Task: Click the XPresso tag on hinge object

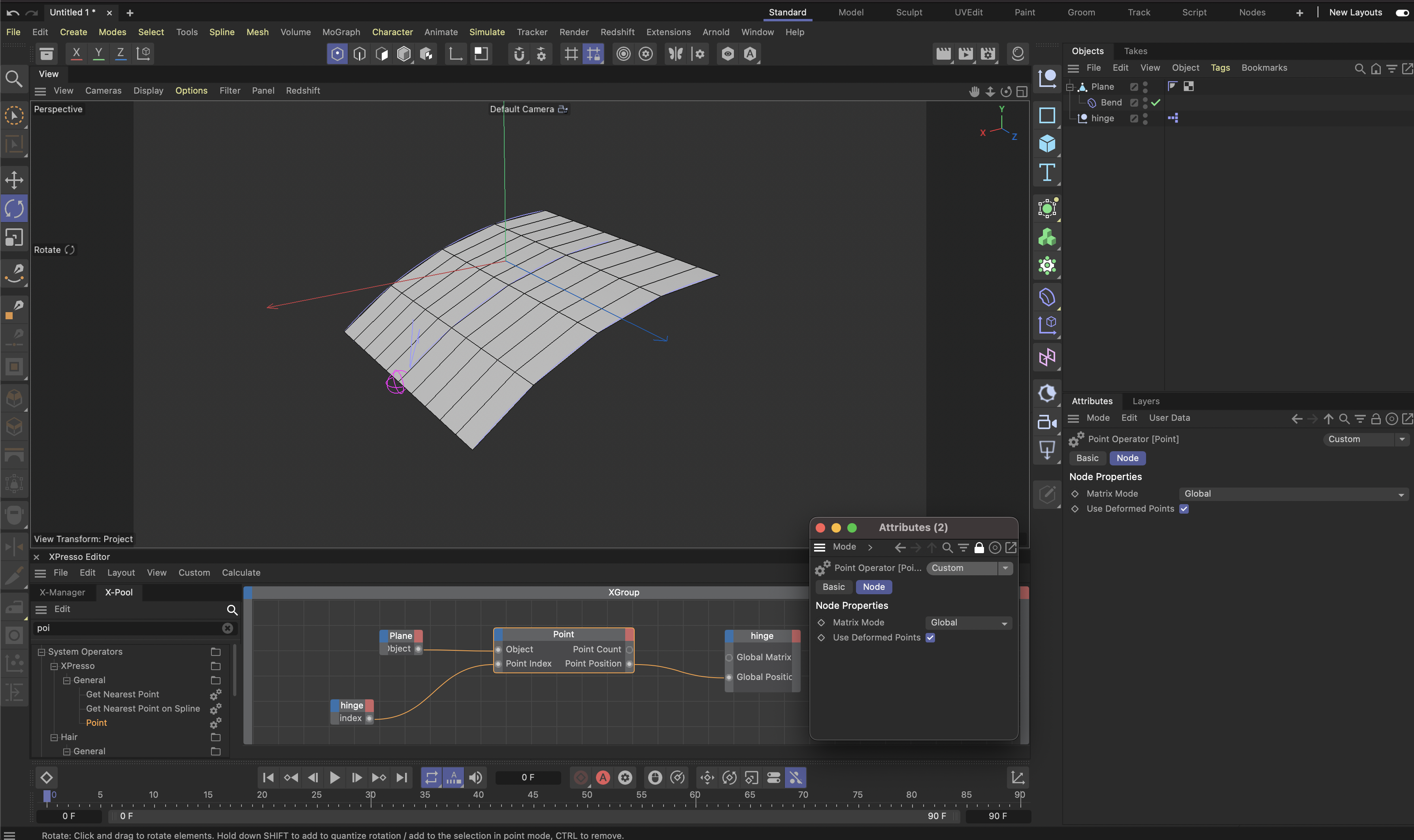Action: coord(1173,118)
